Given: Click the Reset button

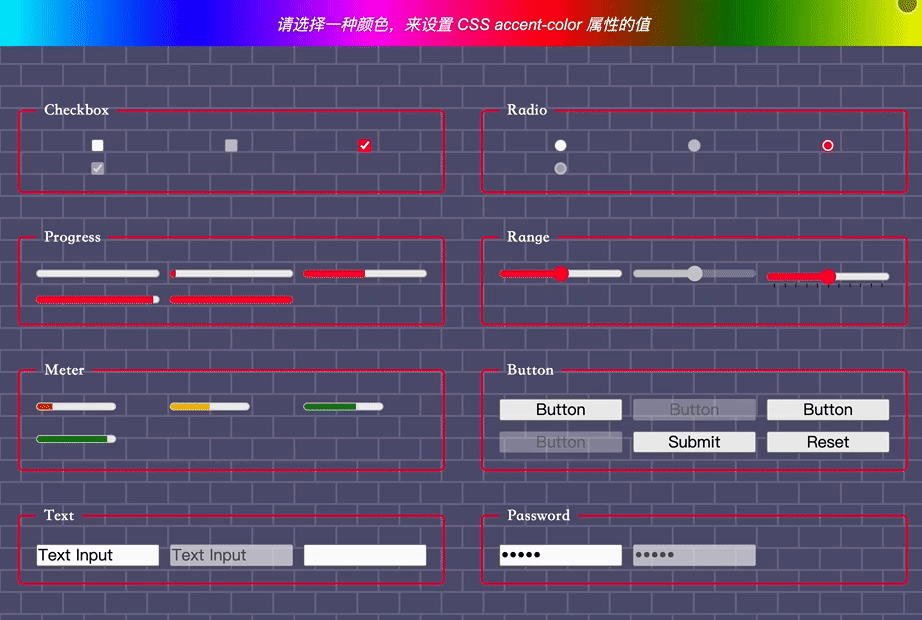Looking at the screenshot, I should [827, 442].
